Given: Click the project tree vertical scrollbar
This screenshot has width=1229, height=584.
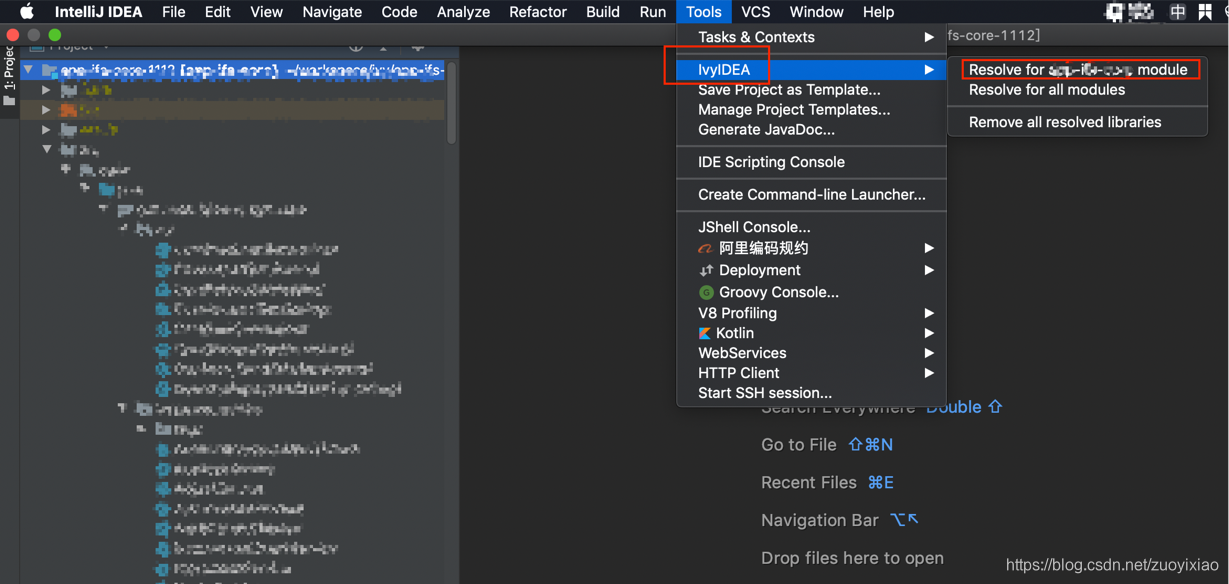Looking at the screenshot, I should (452, 105).
